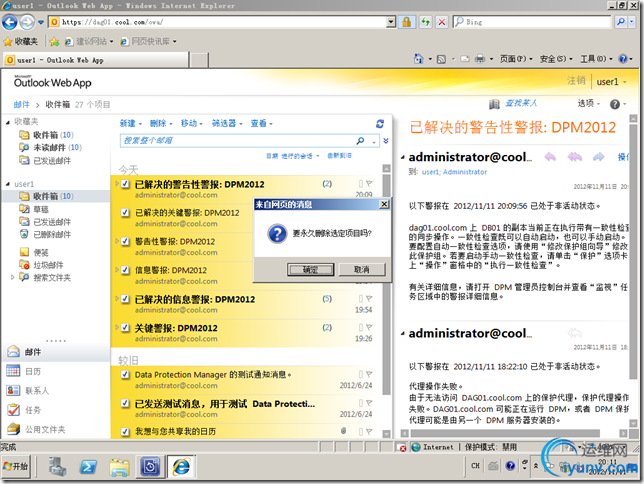Click the 搜索整个邮箱 search input field
644x484 pixels.
(238, 141)
